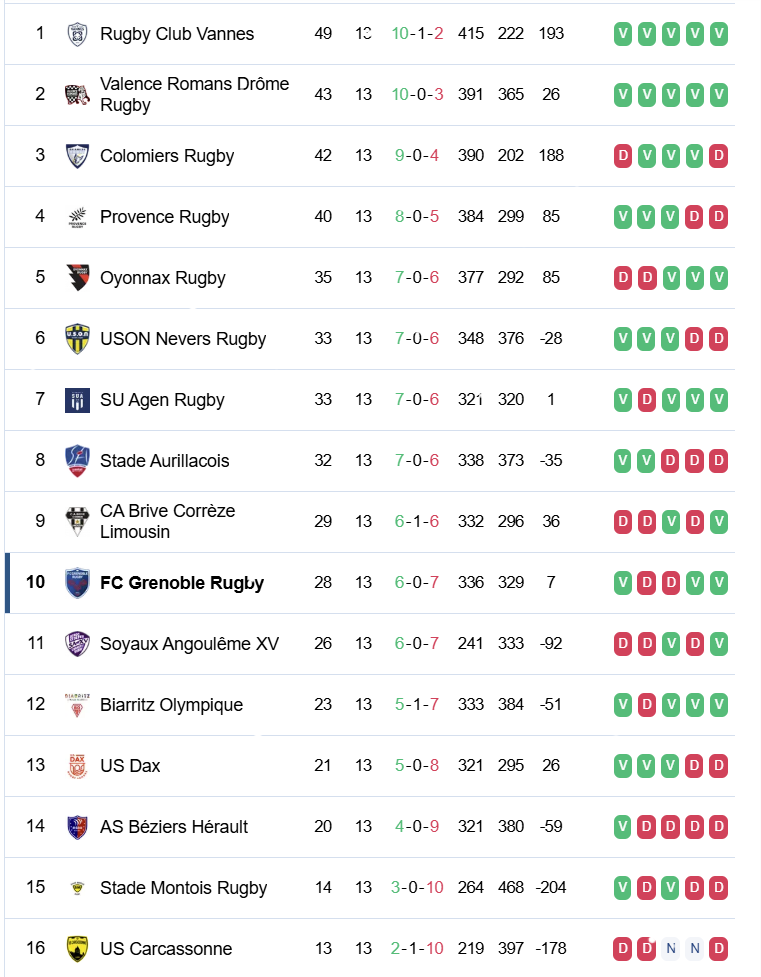The image size is (761, 977).
Task: Open the Biarritz Olympique team page
Action: click(171, 705)
